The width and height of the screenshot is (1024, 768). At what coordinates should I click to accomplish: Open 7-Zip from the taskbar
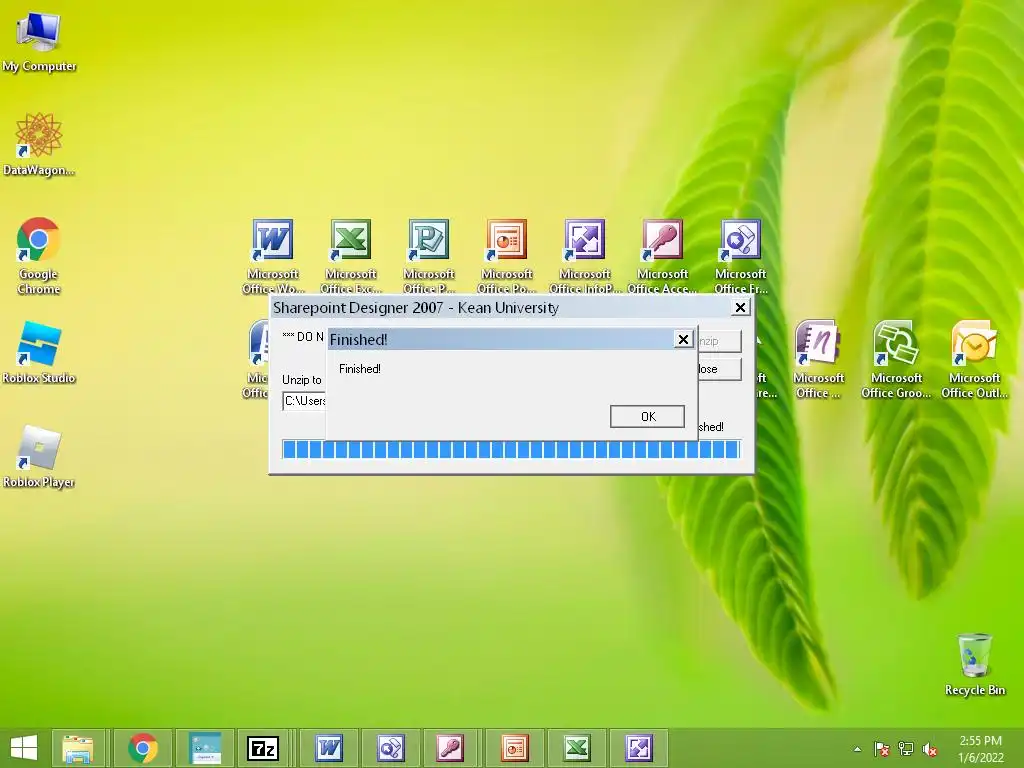coord(263,748)
